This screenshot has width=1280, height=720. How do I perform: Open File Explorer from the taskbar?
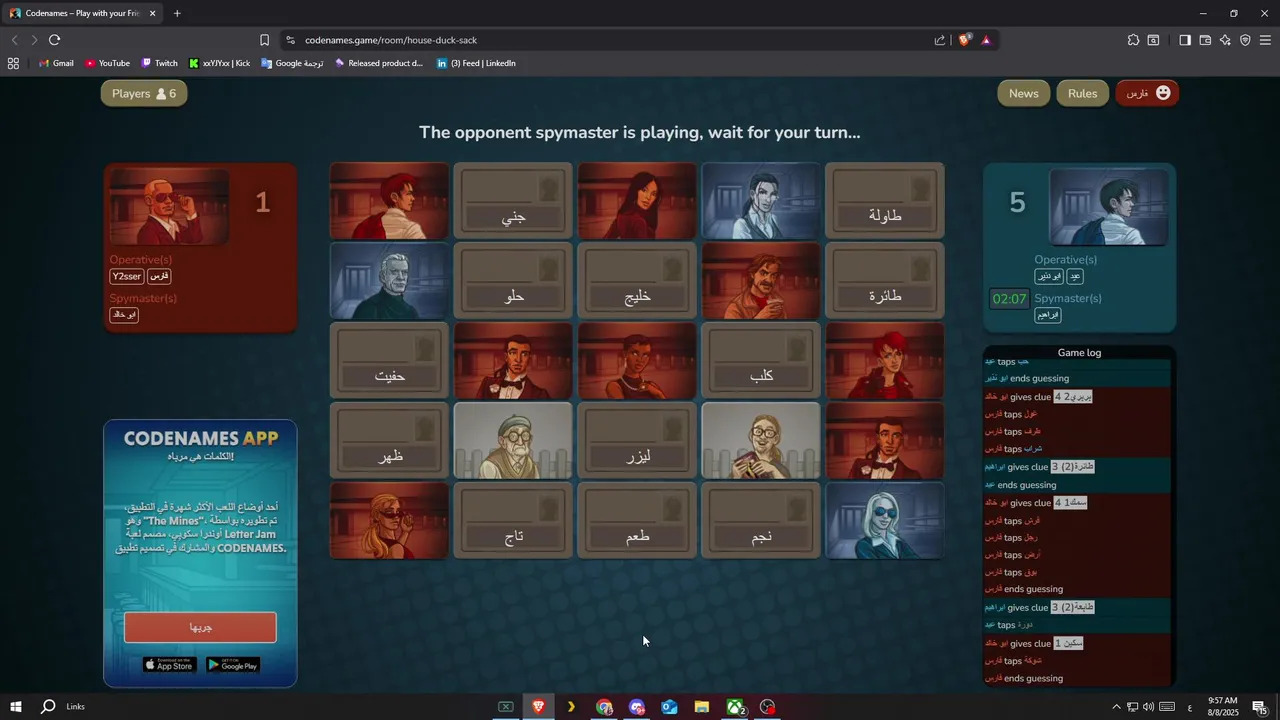(702, 707)
